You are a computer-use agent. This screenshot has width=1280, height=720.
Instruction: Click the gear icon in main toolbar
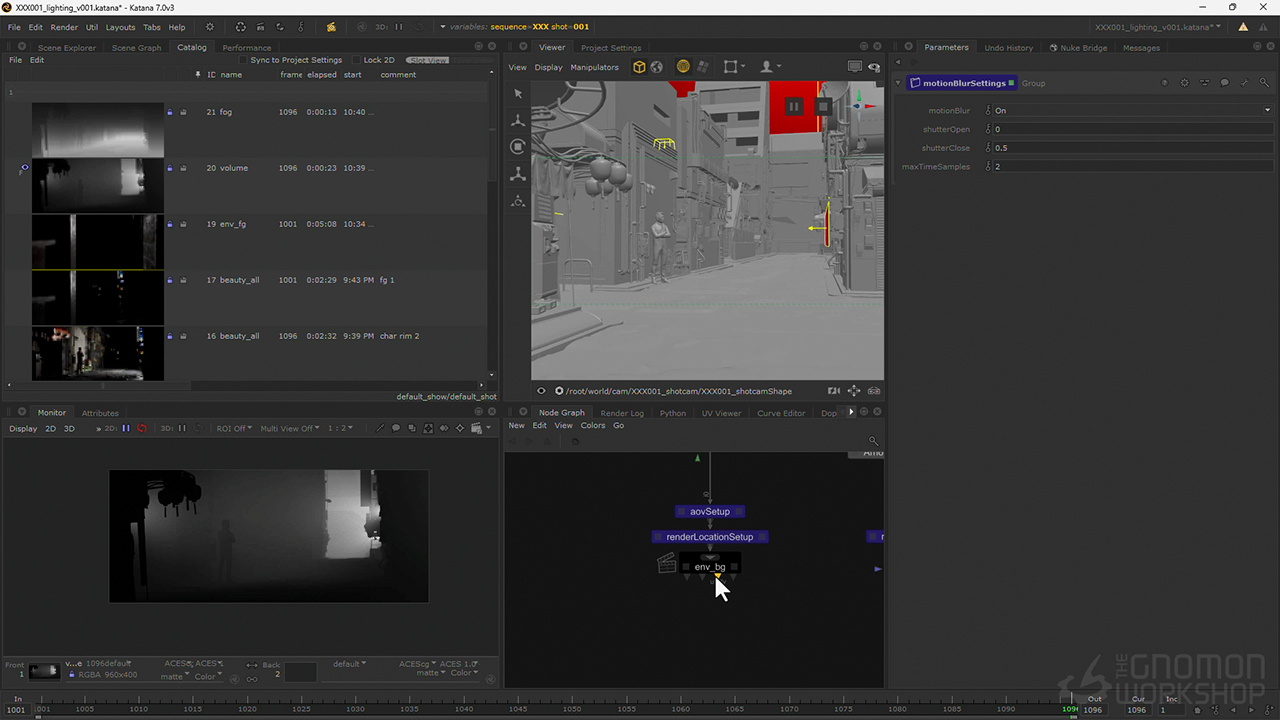(x=209, y=27)
